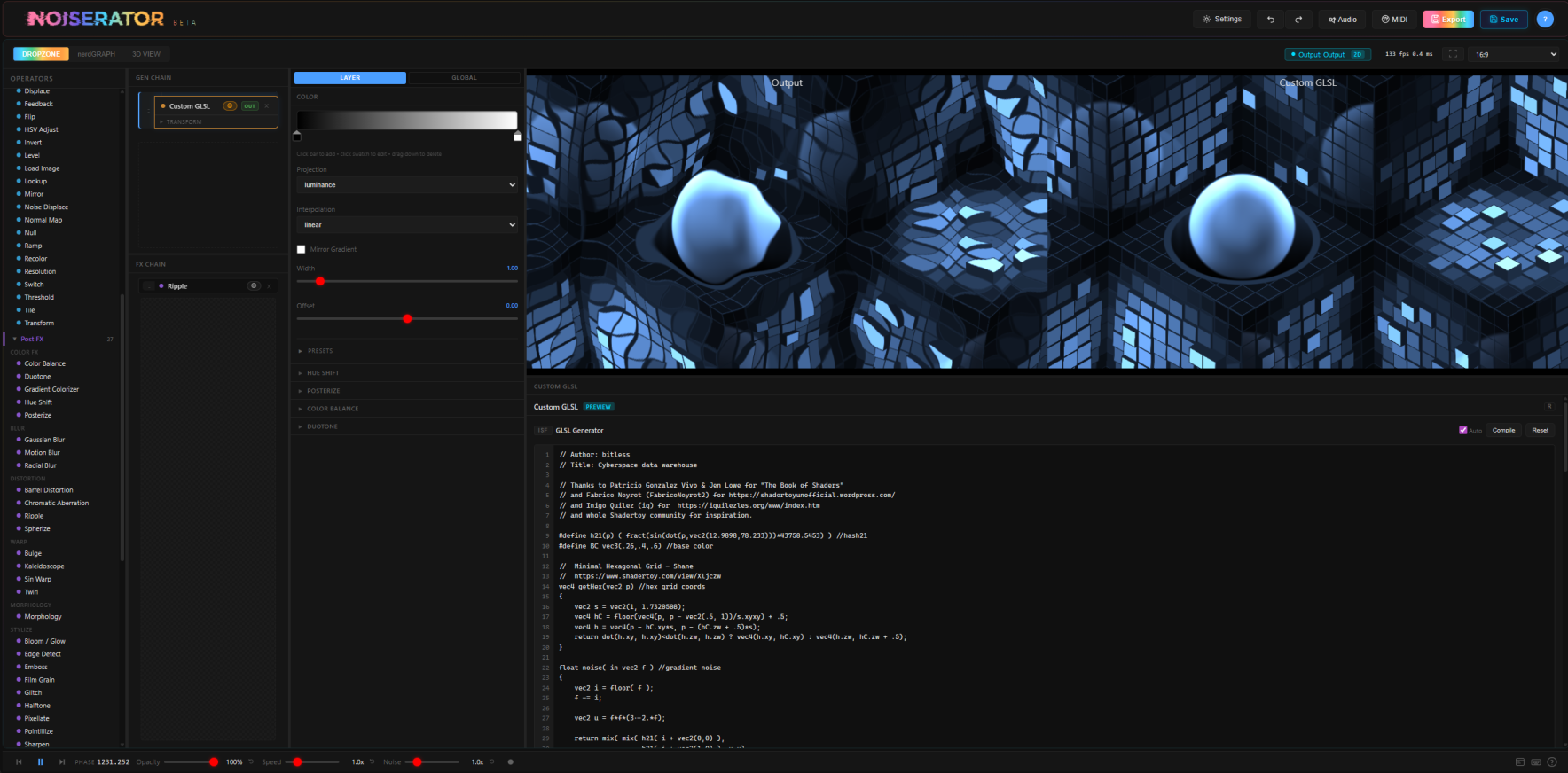Pause playback with the pause icon
Viewport: 1568px width, 773px height.
40,761
